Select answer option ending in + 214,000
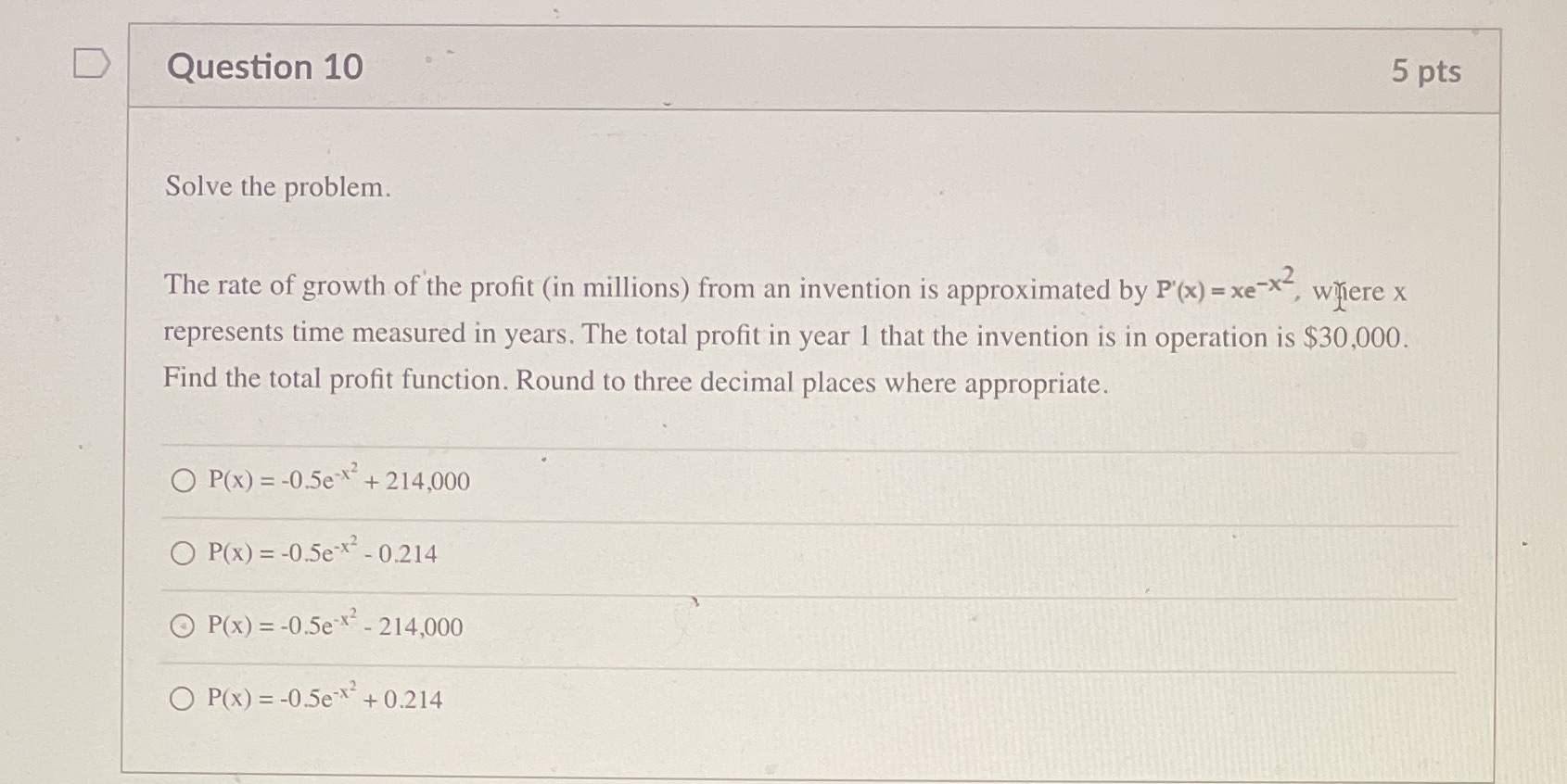Viewport: 1567px width, 784px height. 184,481
